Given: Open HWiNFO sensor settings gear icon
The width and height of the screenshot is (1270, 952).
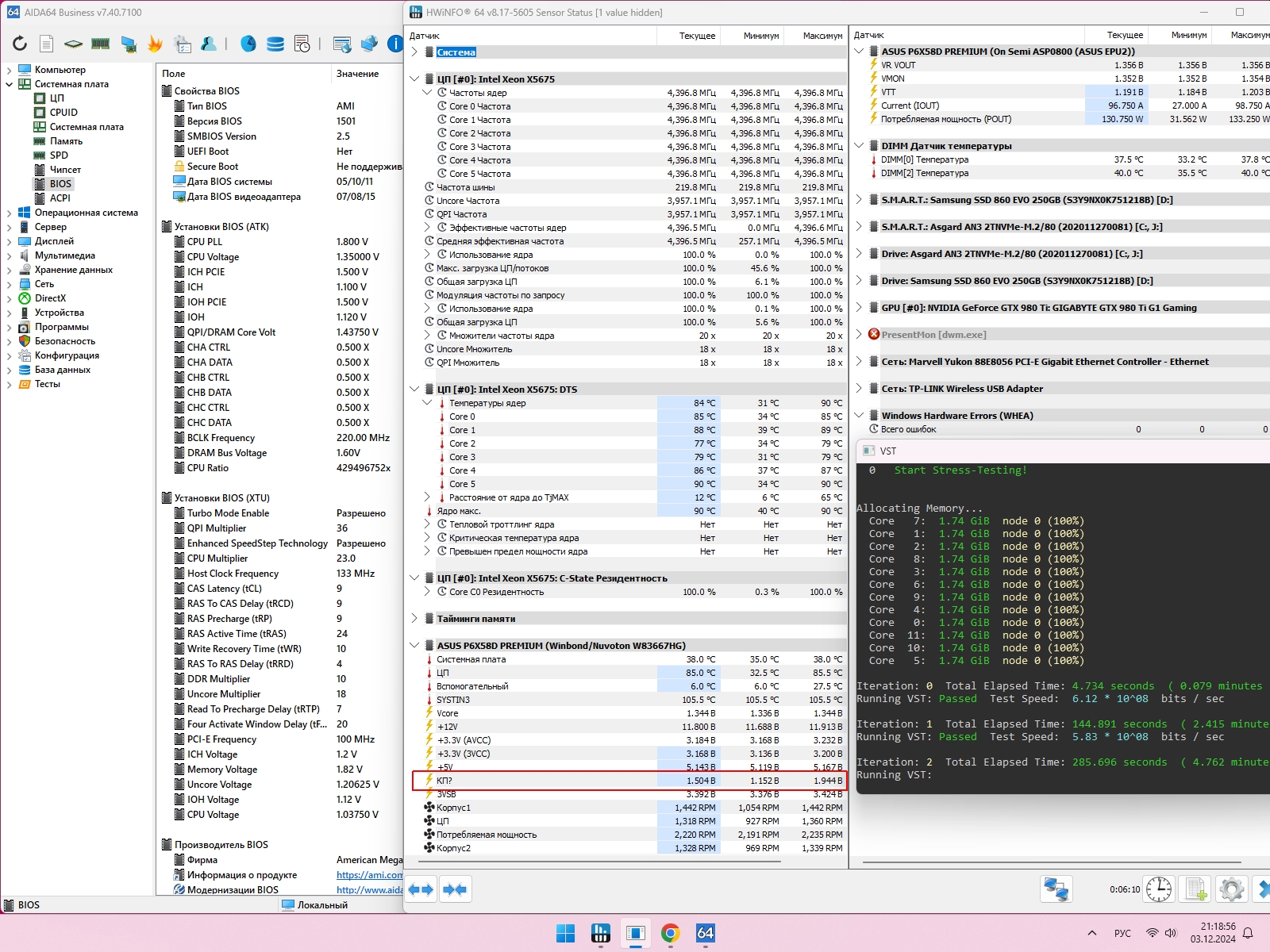Looking at the screenshot, I should (x=1231, y=889).
